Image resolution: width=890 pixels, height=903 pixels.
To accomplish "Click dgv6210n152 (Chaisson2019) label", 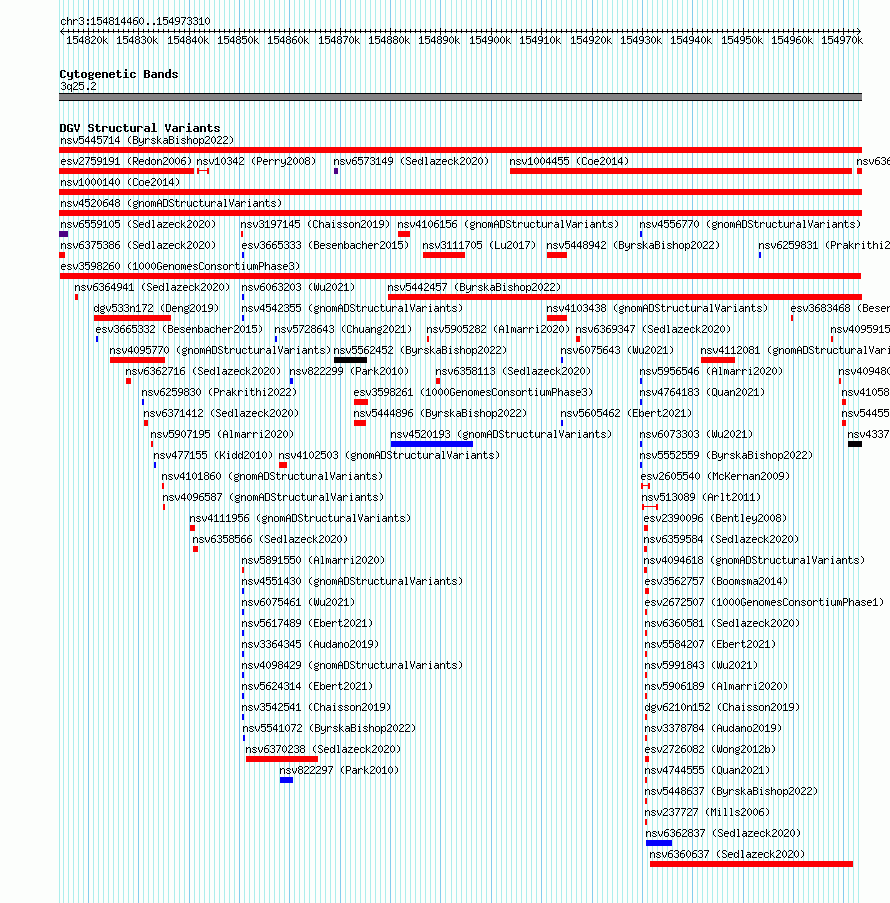I will (722, 708).
